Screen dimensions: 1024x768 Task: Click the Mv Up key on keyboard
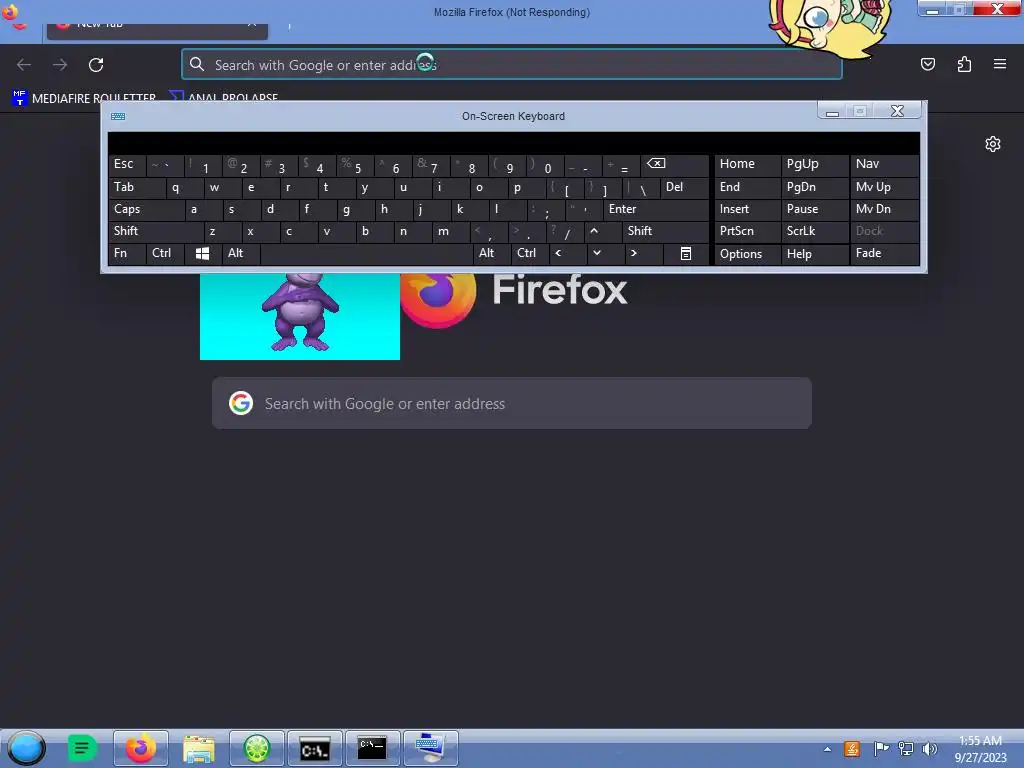tap(884, 187)
